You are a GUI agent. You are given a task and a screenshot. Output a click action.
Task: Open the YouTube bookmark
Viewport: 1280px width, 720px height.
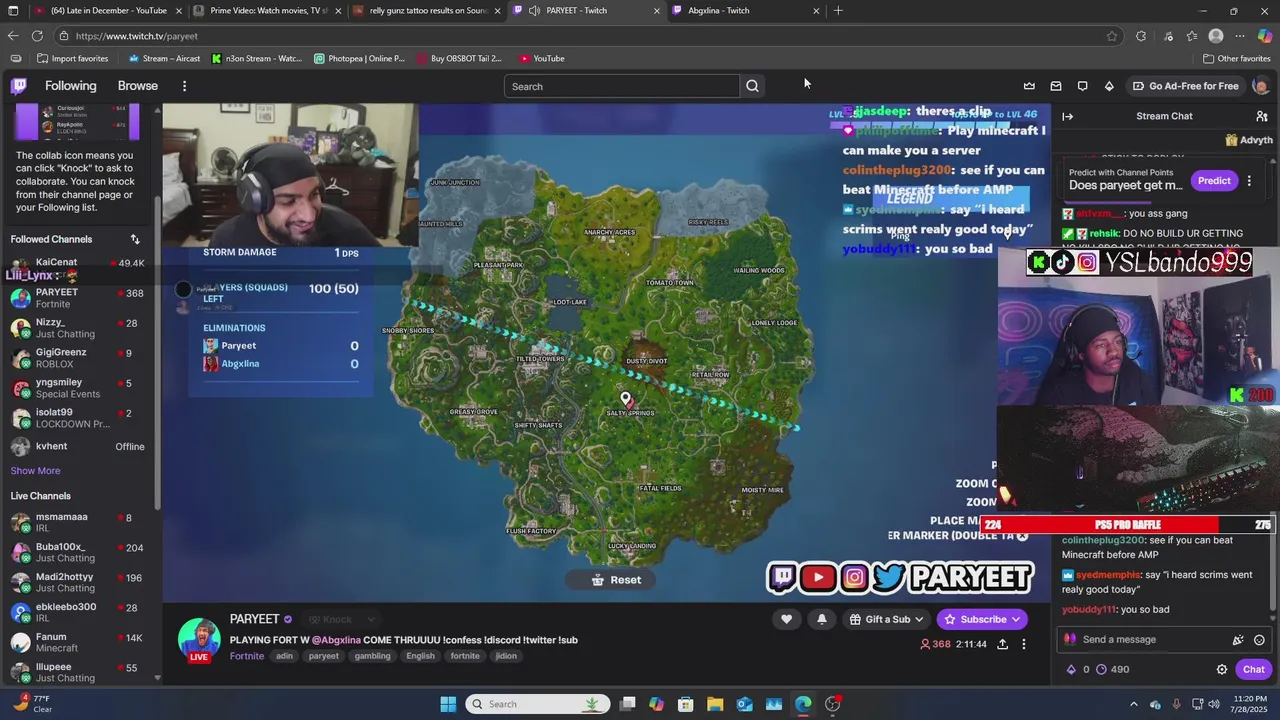pos(541,58)
